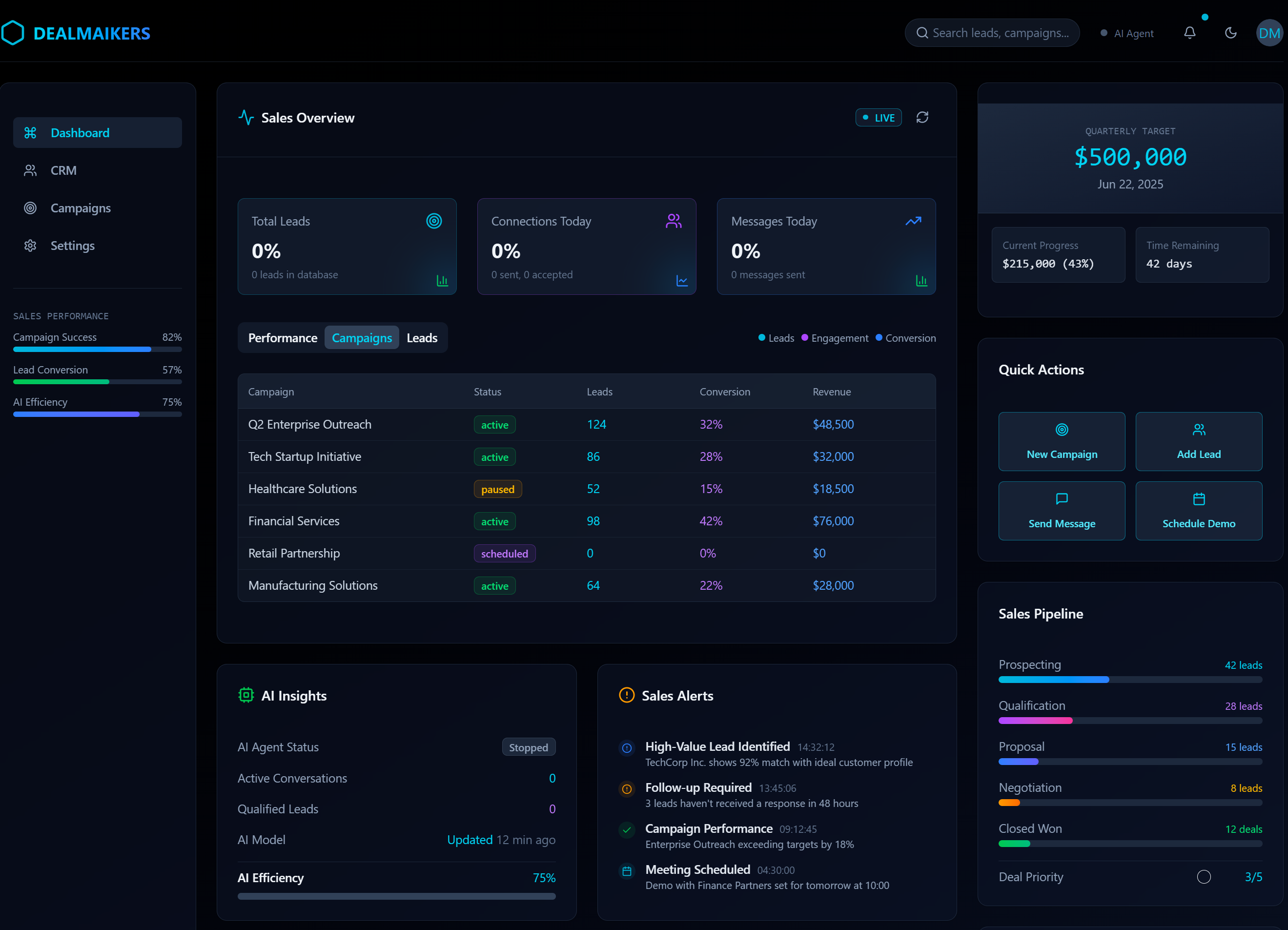Toggle dark mode with the moon icon
Viewport: 1288px width, 930px height.
click(1230, 33)
